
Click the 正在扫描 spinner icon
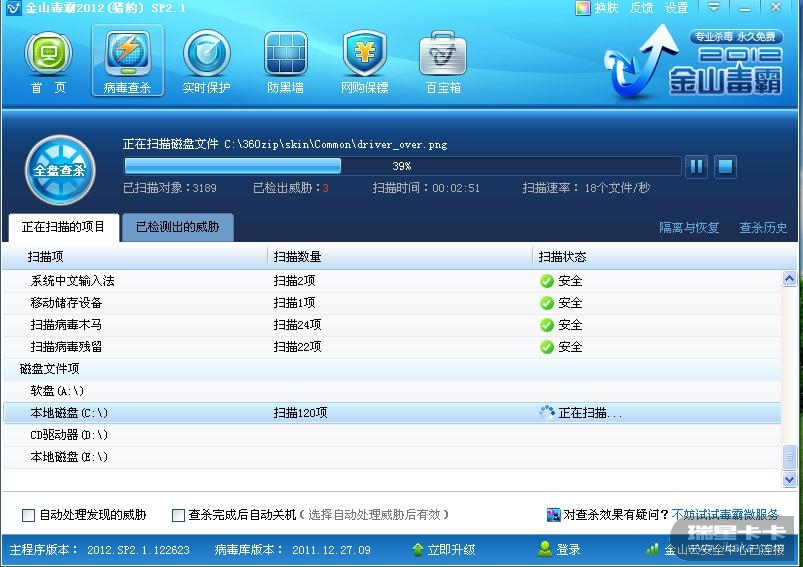pos(547,412)
